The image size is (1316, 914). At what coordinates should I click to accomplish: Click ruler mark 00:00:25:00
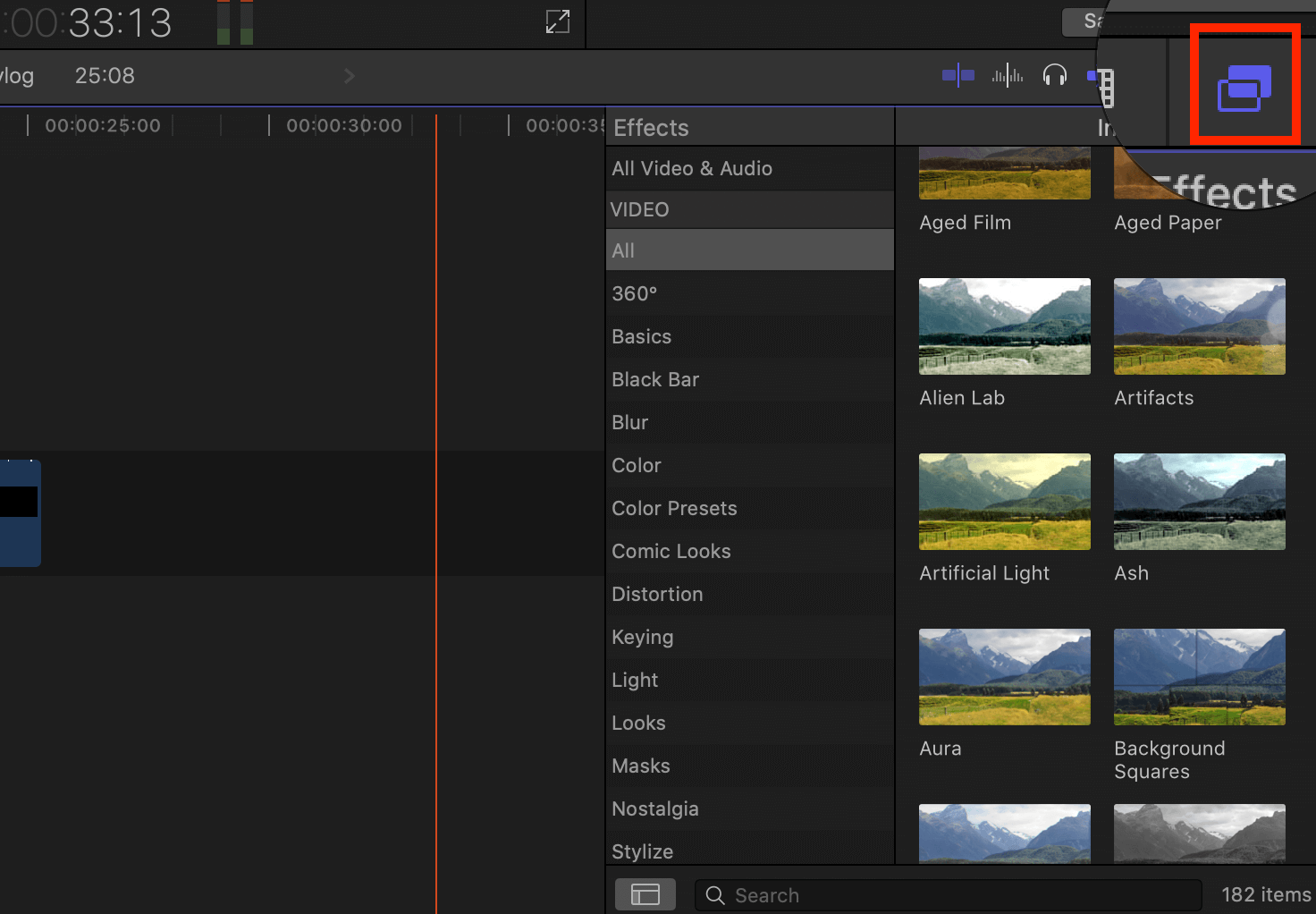[103, 126]
